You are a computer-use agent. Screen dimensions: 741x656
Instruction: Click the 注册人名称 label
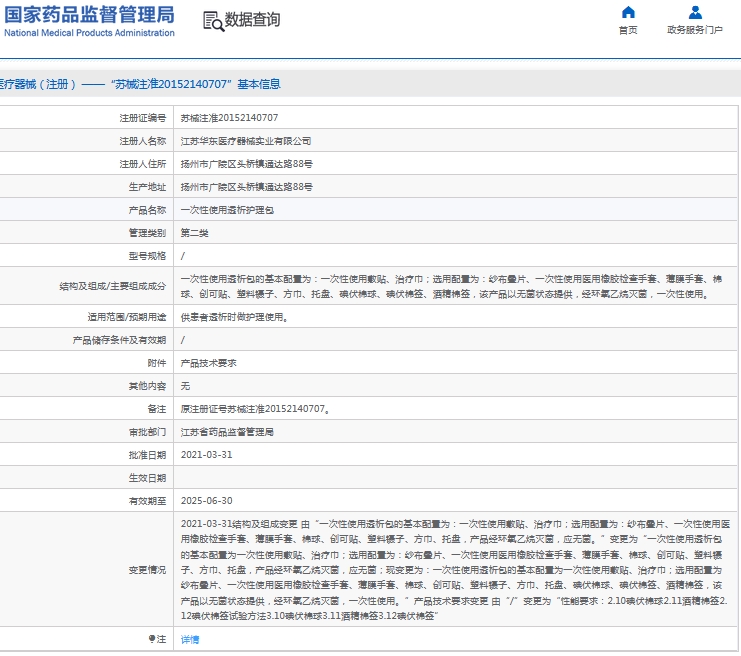(x=143, y=141)
